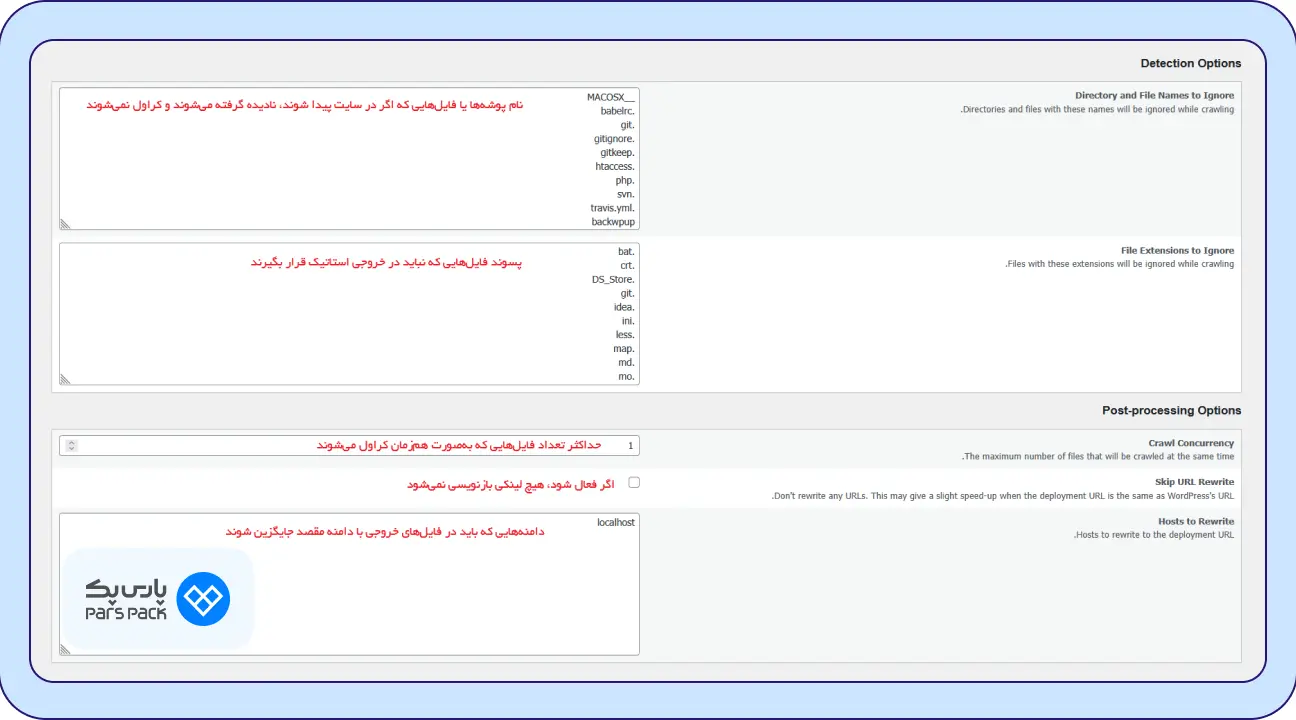Image resolution: width=1296 pixels, height=720 pixels.
Task: Select the Detection Options section heading
Action: 1190,62
